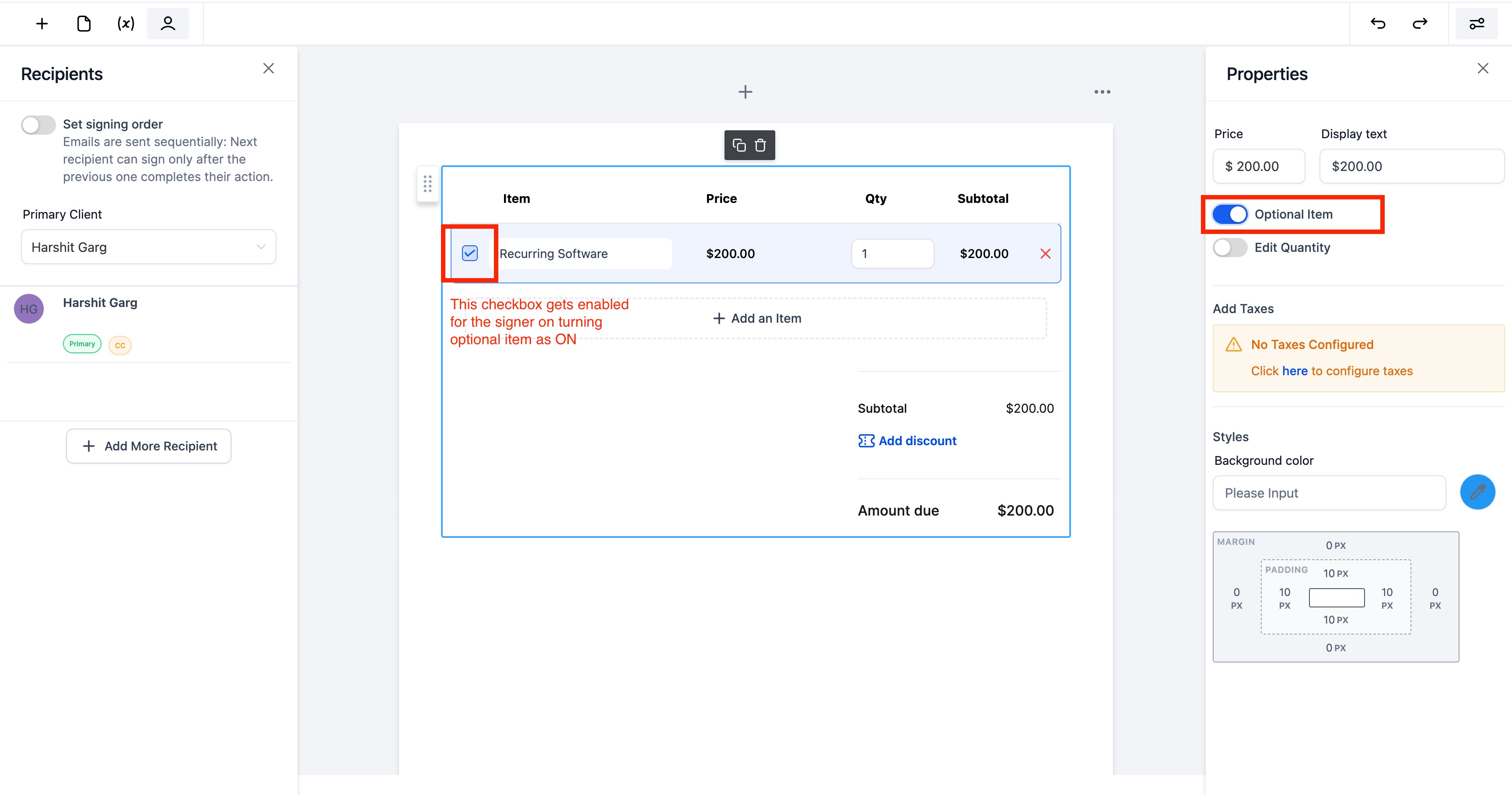This screenshot has width=1512, height=795.
Task: Click the Item column header
Action: pyautogui.click(x=516, y=198)
